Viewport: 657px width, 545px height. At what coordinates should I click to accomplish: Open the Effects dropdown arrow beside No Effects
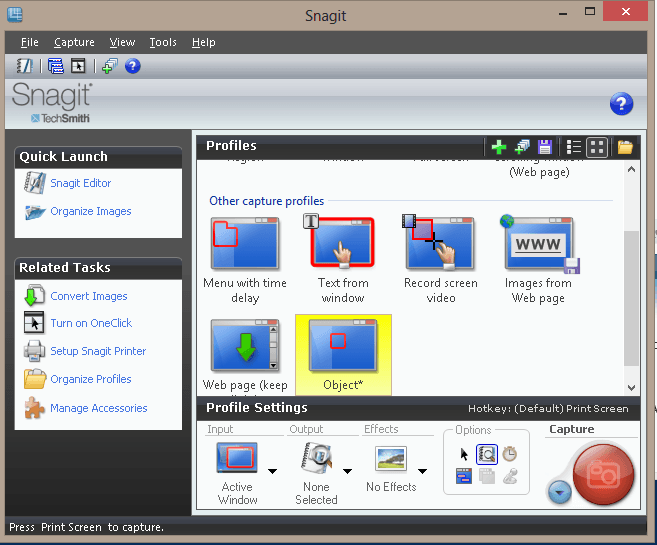pos(422,471)
